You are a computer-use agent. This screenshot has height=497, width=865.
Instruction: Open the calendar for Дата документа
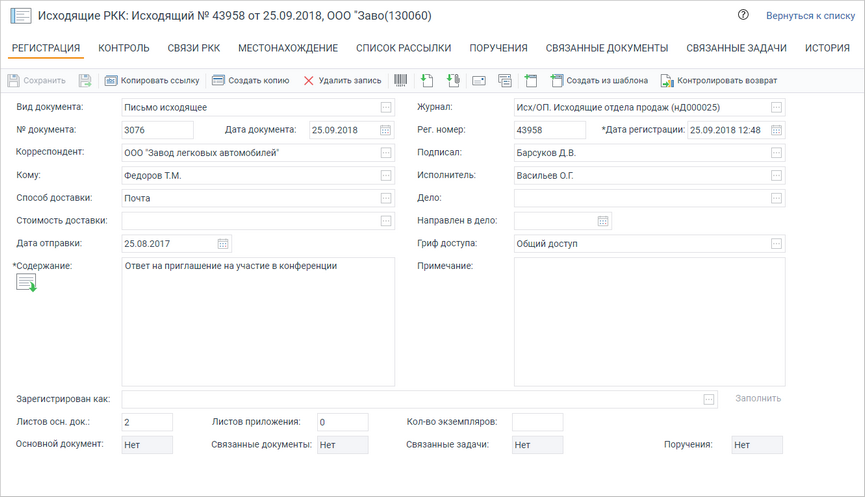point(386,130)
